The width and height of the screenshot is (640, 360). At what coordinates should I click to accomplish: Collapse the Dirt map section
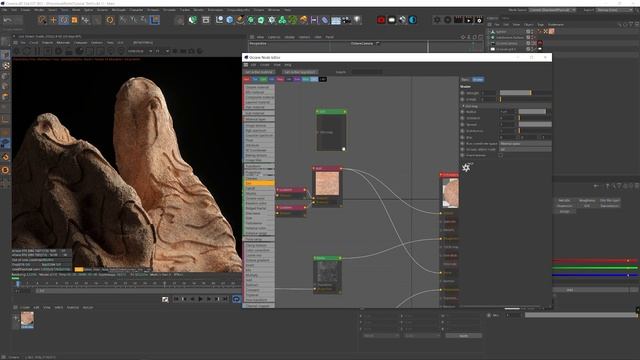click(x=464, y=106)
